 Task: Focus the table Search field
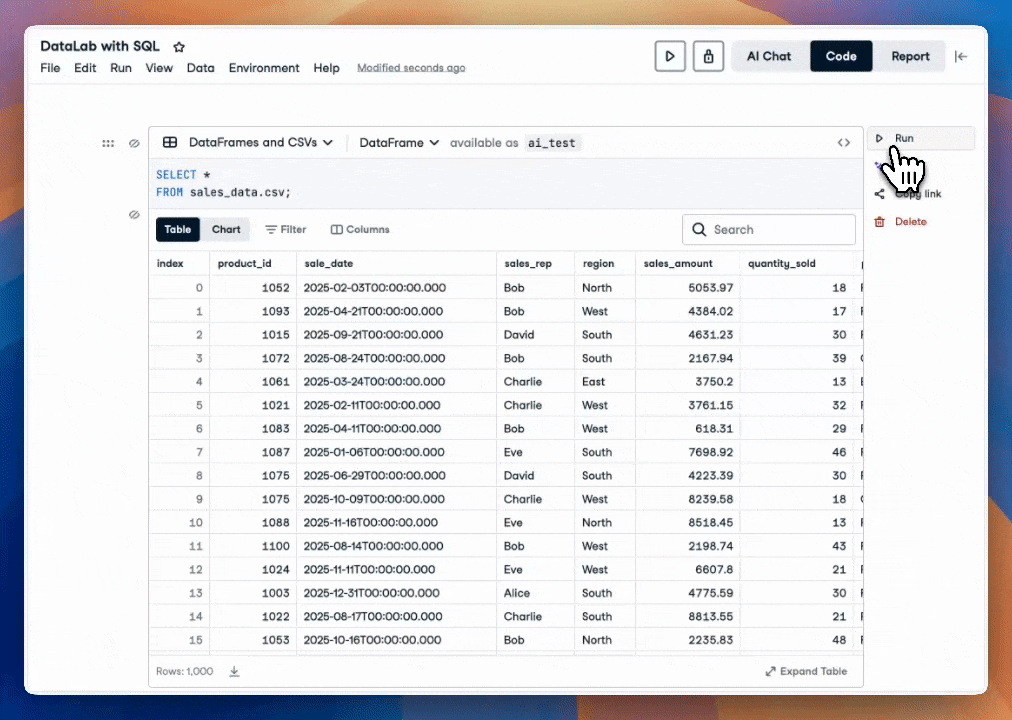769,230
